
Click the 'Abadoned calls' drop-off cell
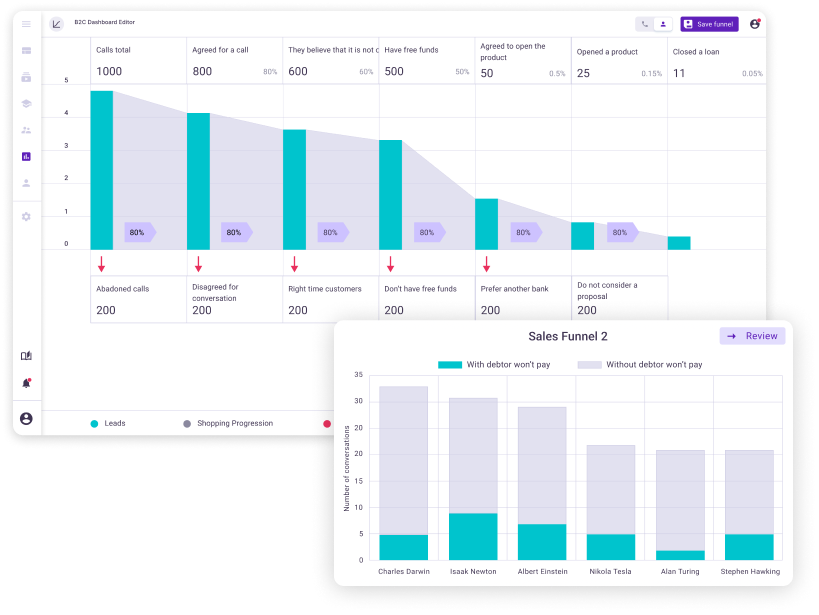138,299
